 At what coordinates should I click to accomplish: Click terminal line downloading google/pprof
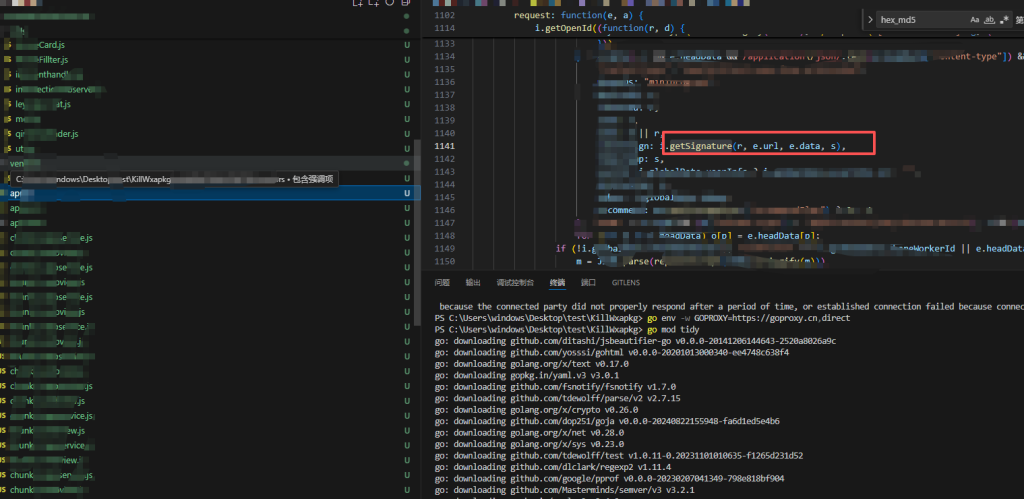[x=609, y=478]
